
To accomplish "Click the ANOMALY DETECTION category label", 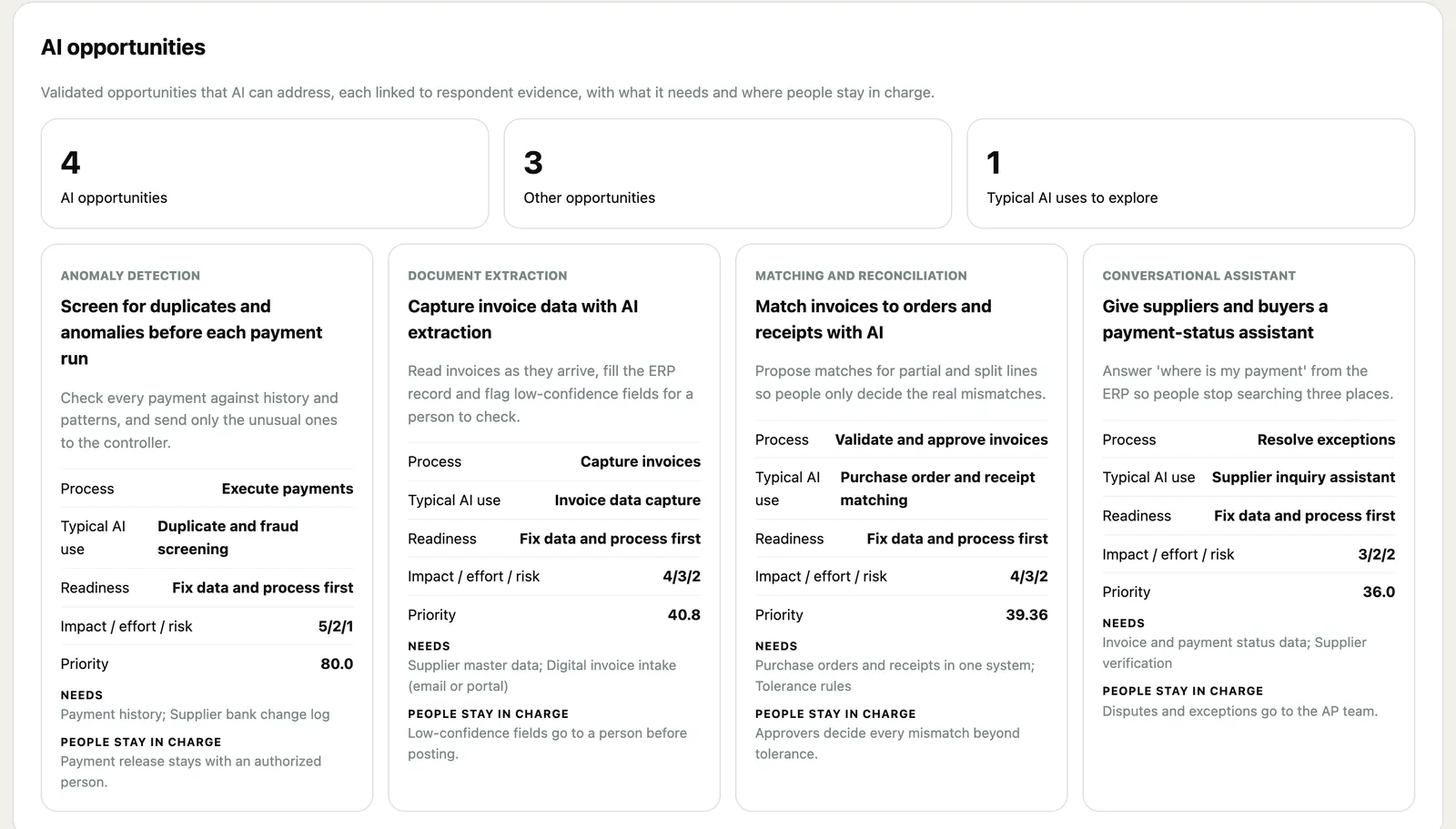I will click(x=130, y=276).
